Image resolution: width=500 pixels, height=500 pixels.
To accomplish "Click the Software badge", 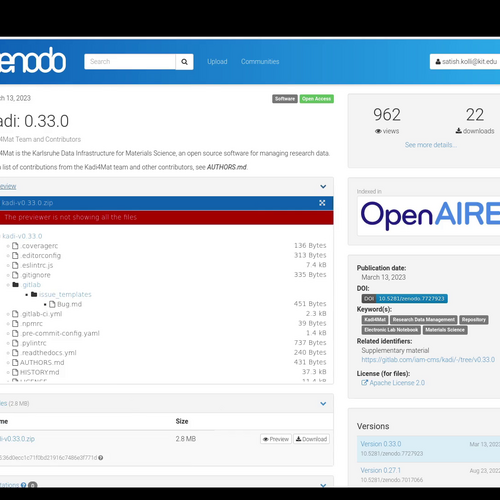I will 285,99.
